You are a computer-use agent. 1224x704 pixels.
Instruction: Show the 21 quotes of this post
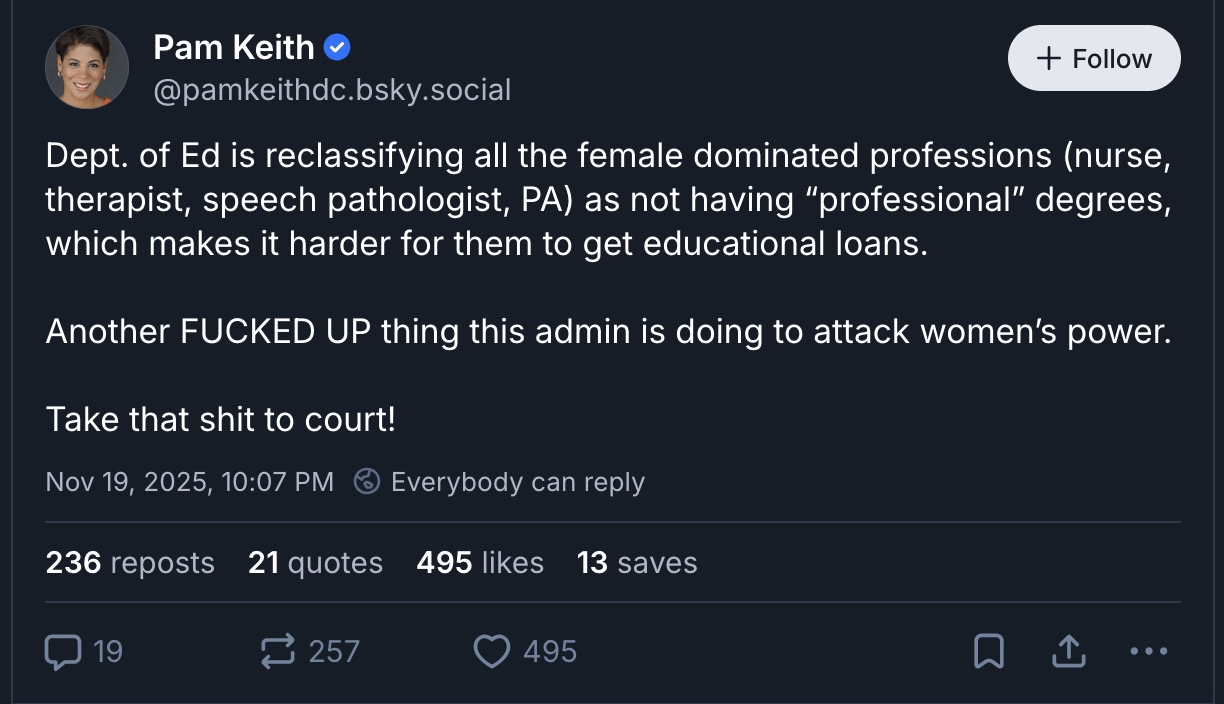pyautogui.click(x=315, y=562)
